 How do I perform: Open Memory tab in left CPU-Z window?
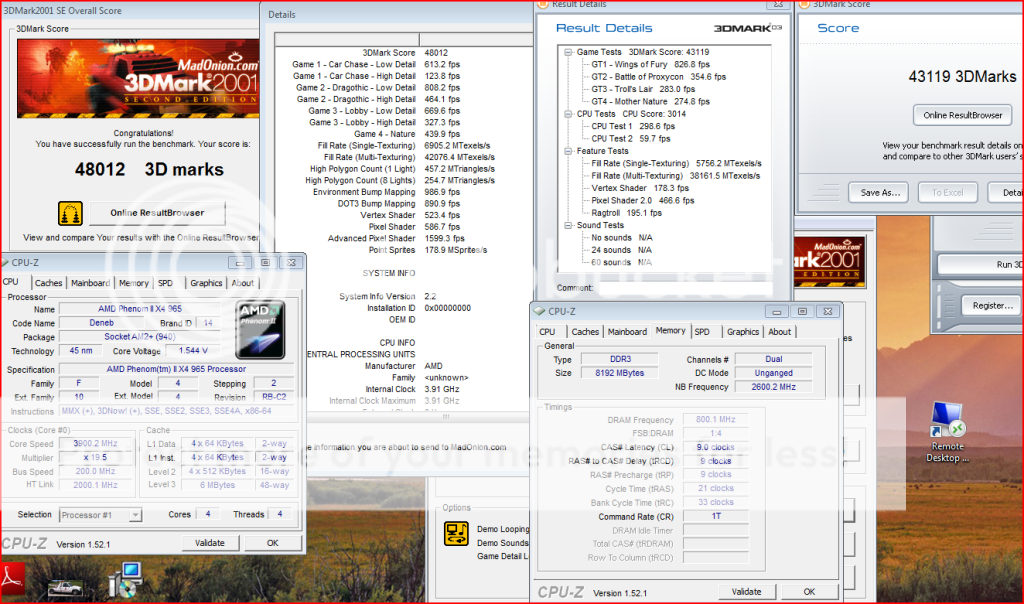(134, 283)
